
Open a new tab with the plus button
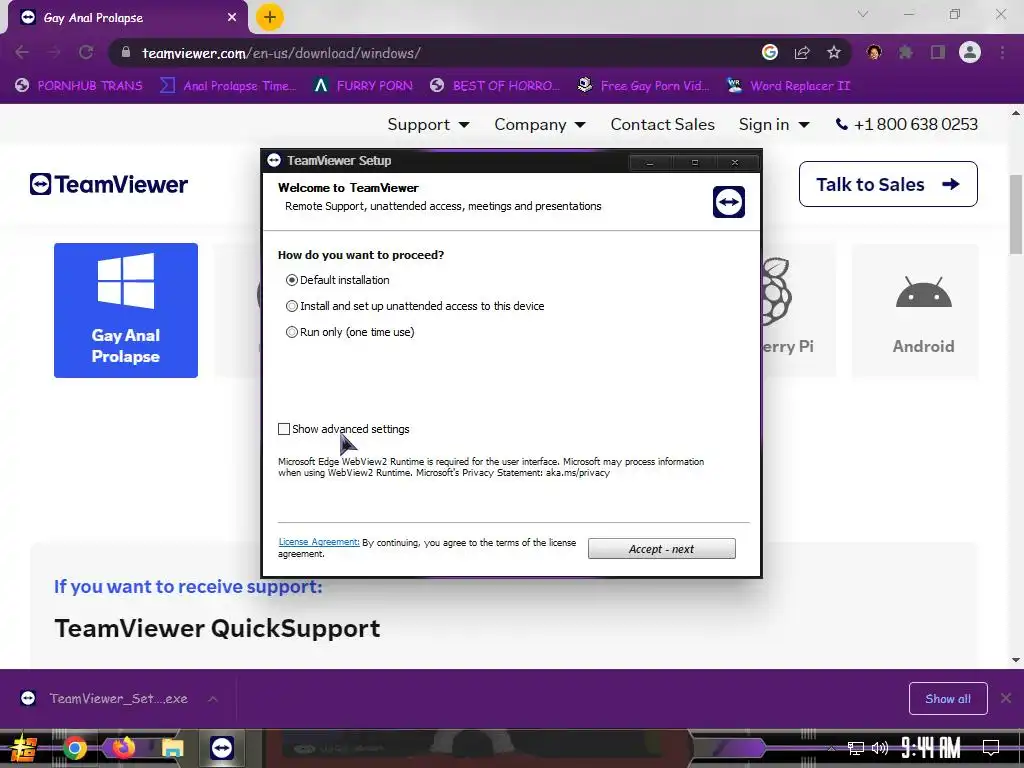coord(270,17)
